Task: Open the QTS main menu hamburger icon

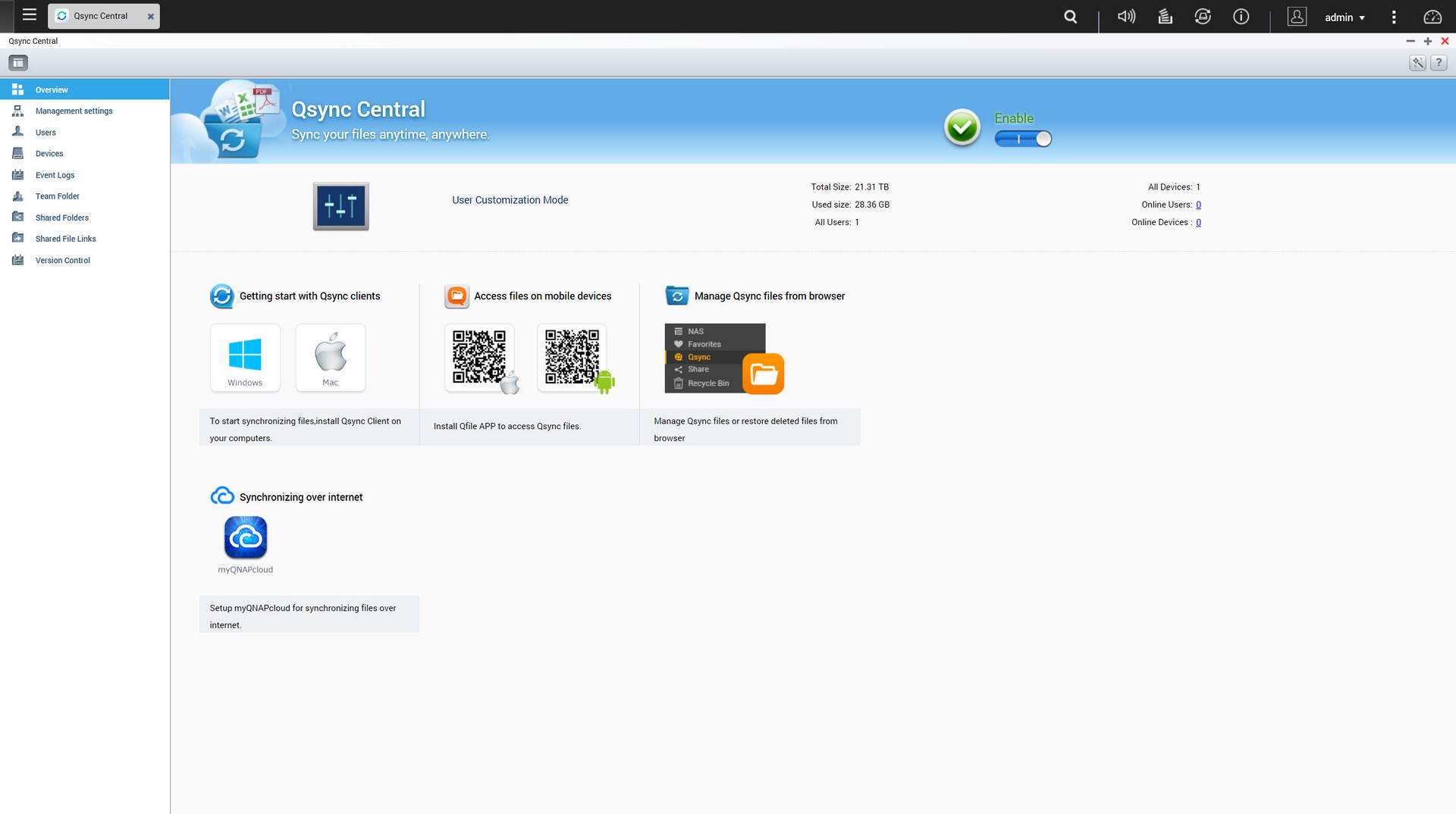Action: point(30,14)
